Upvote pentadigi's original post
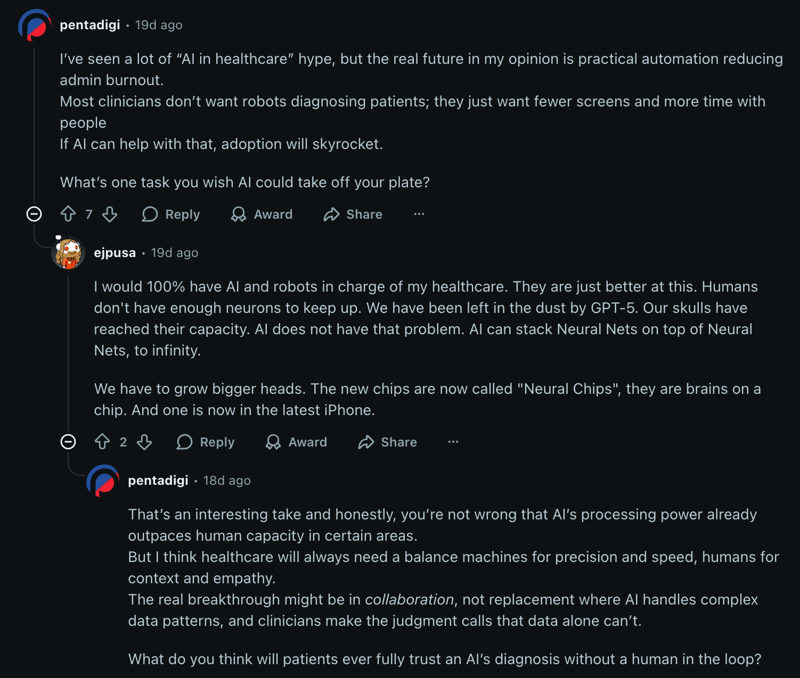 tap(68, 214)
